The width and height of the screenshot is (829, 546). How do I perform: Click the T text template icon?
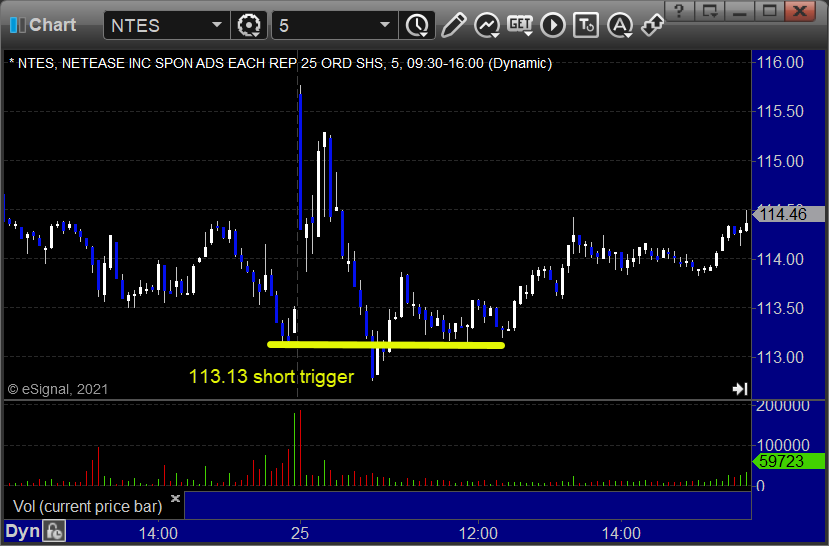[586, 25]
